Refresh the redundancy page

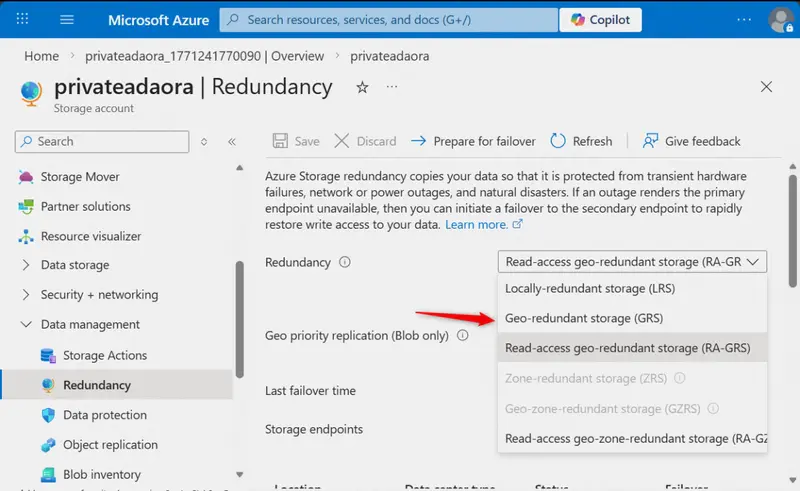[581, 141]
